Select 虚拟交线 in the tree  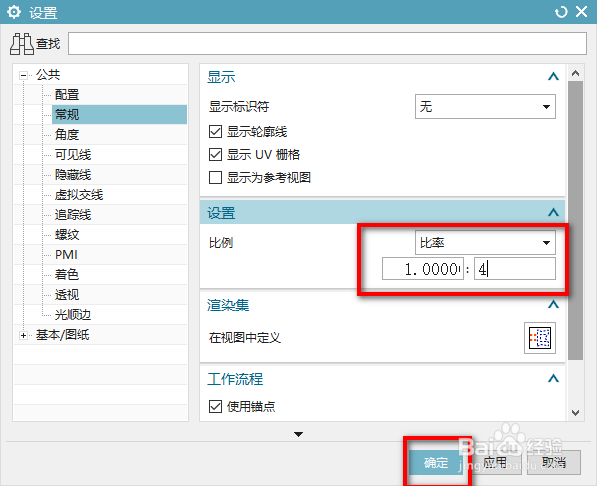(79, 195)
